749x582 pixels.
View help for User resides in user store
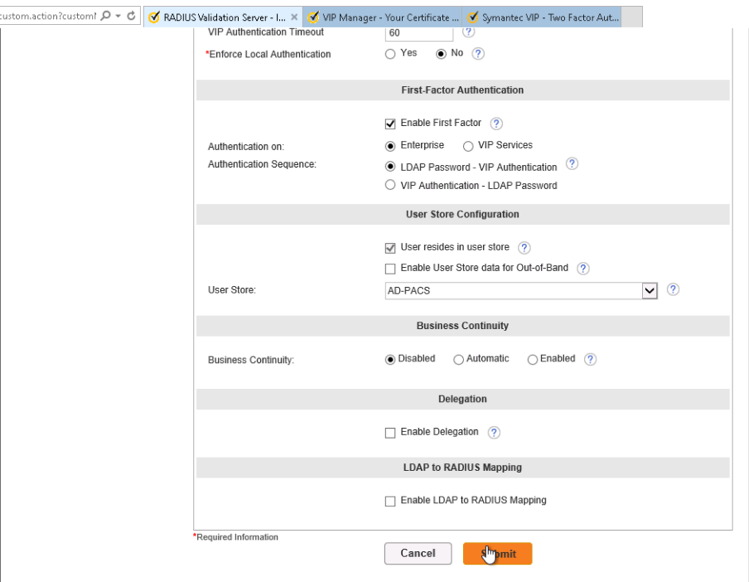point(524,248)
